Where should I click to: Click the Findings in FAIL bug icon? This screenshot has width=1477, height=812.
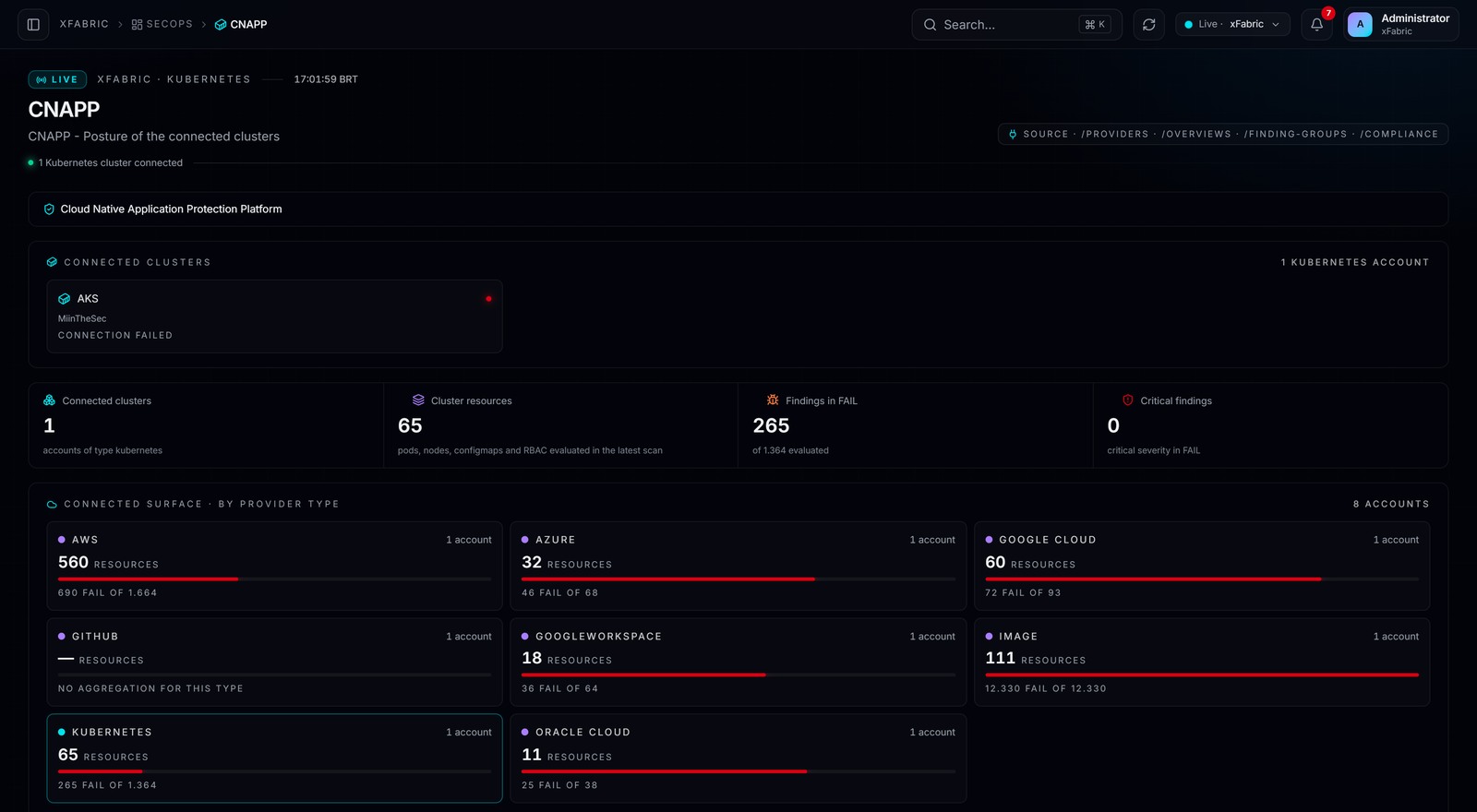tap(773, 400)
